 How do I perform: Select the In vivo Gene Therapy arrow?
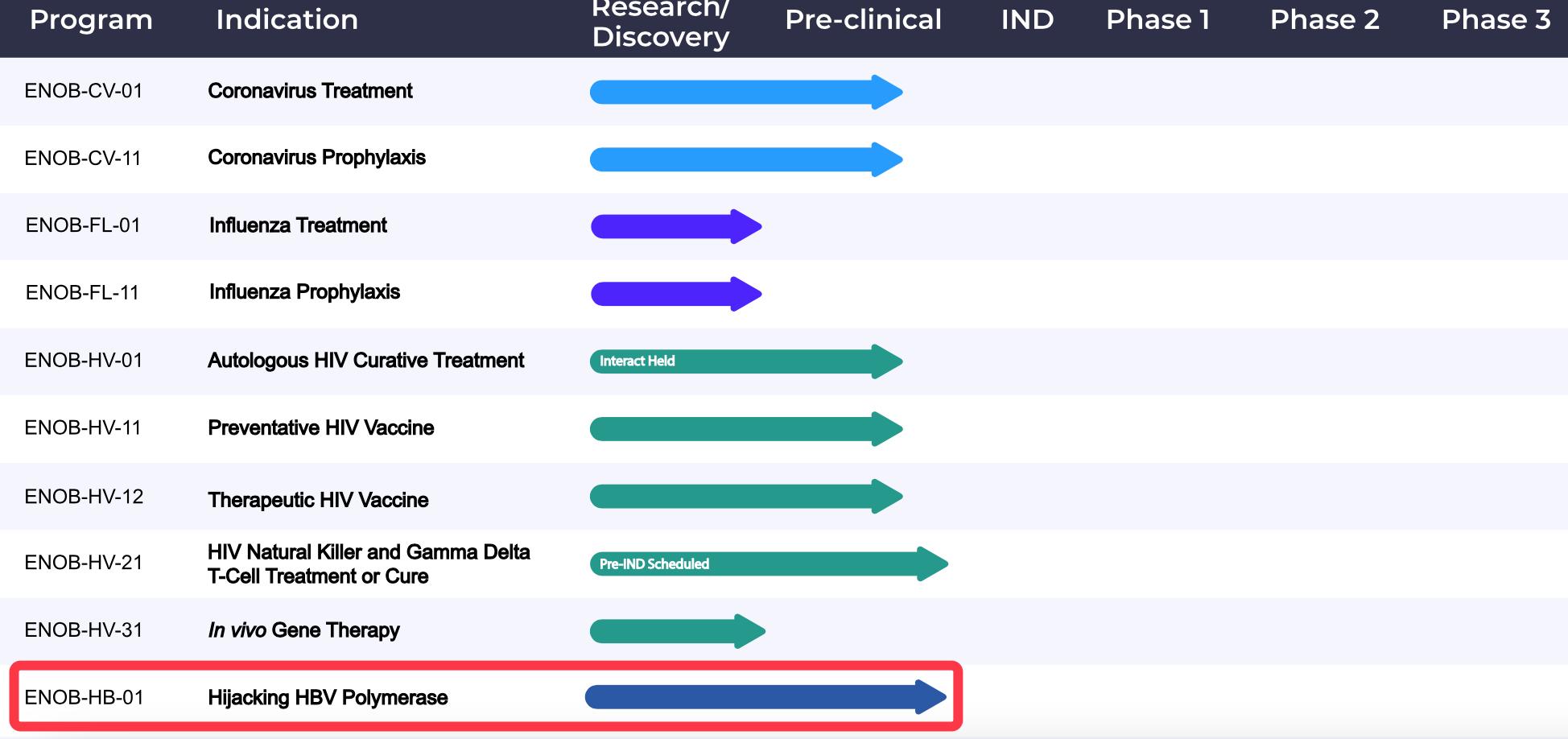675,630
